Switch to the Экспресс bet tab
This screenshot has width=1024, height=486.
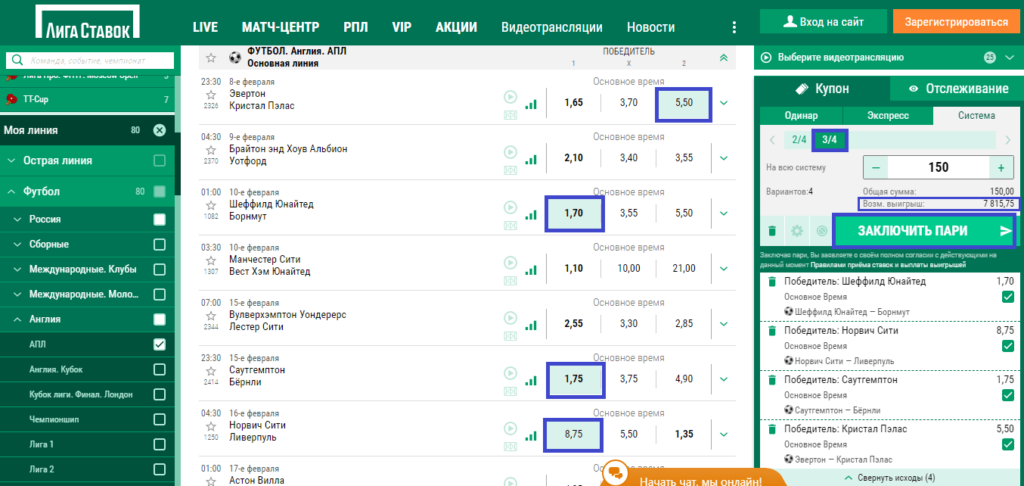[890, 116]
